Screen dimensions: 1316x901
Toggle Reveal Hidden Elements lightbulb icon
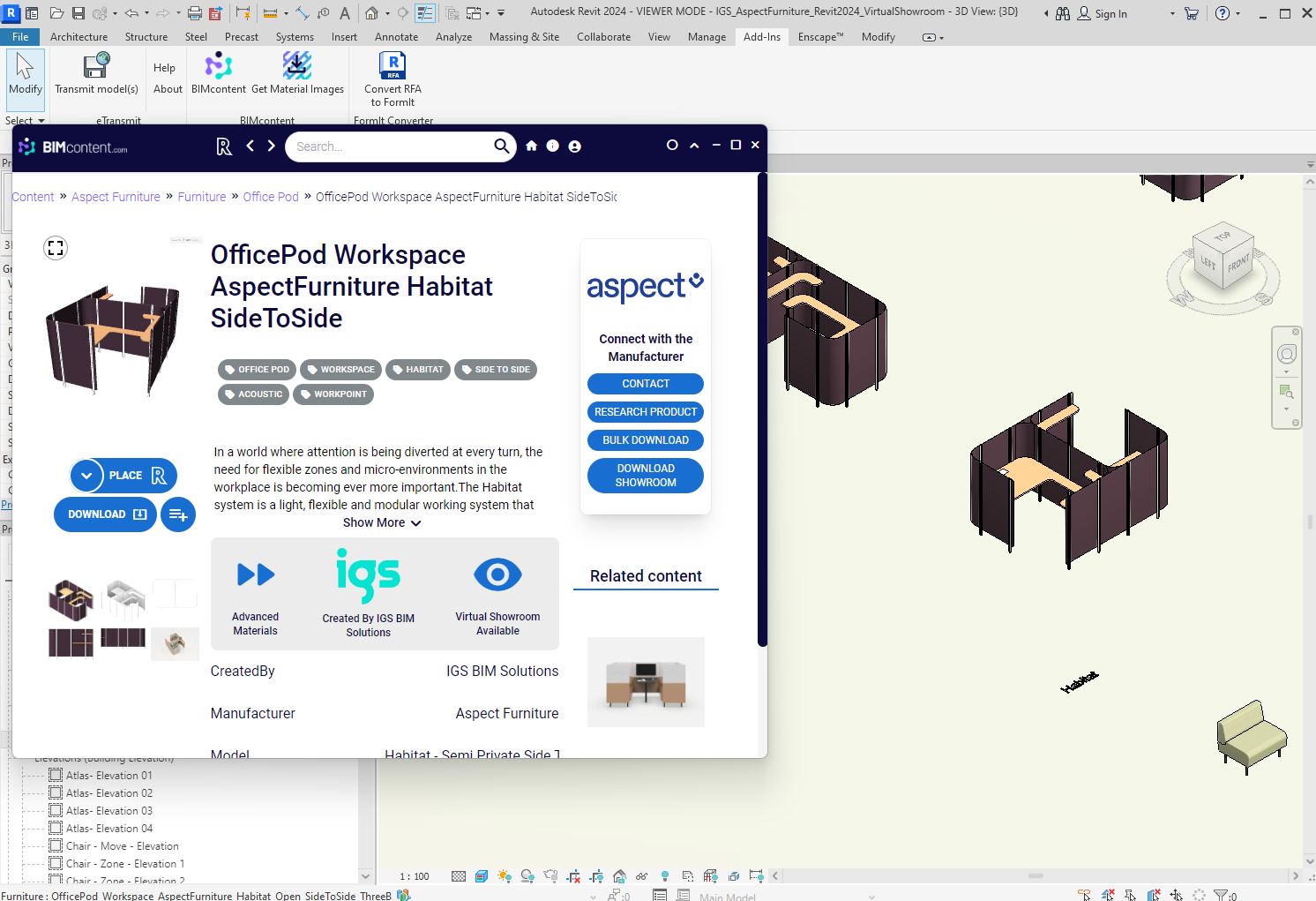pyautogui.click(x=664, y=876)
